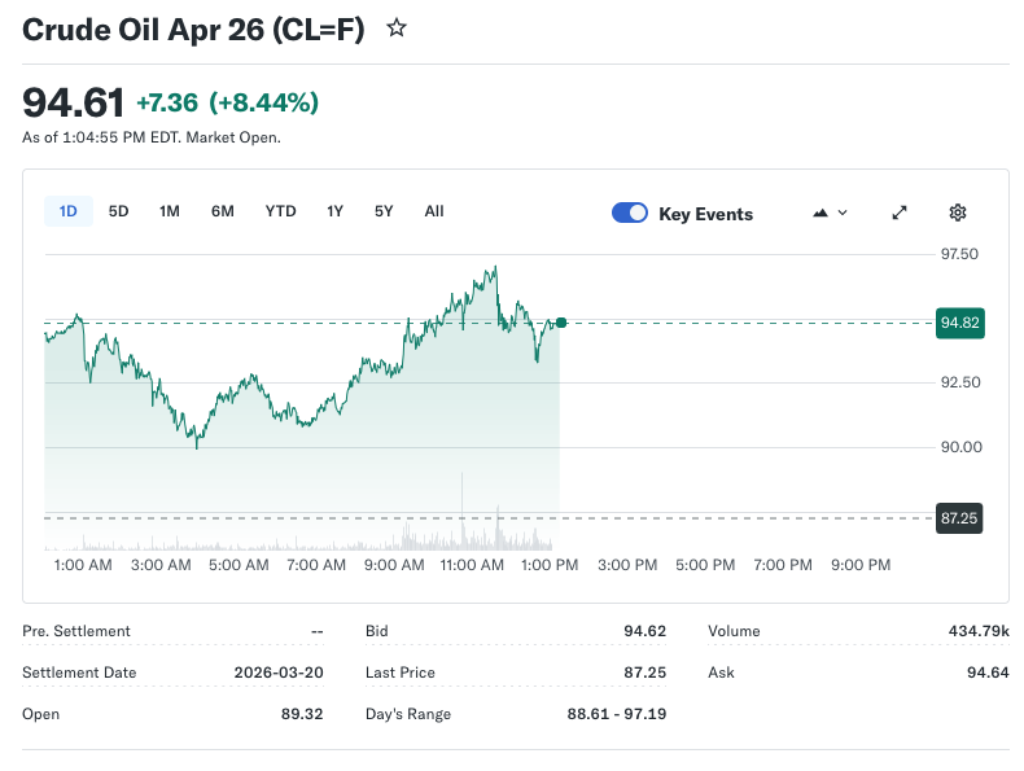Click the current price marker dot
The image size is (1024, 771).
point(560,322)
